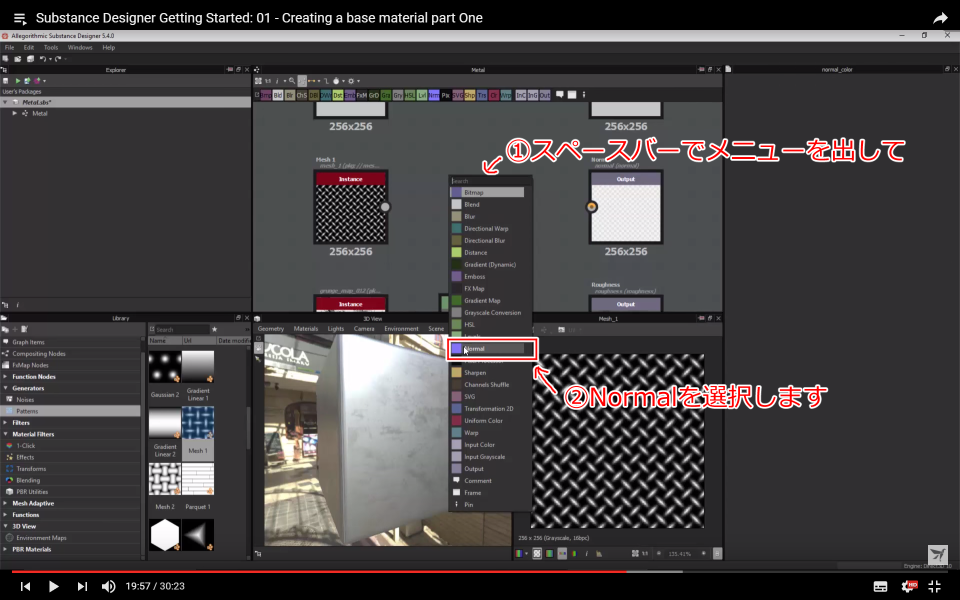Expand the Metal graph in Explorer
The image size is (960, 600).
(x=15, y=113)
